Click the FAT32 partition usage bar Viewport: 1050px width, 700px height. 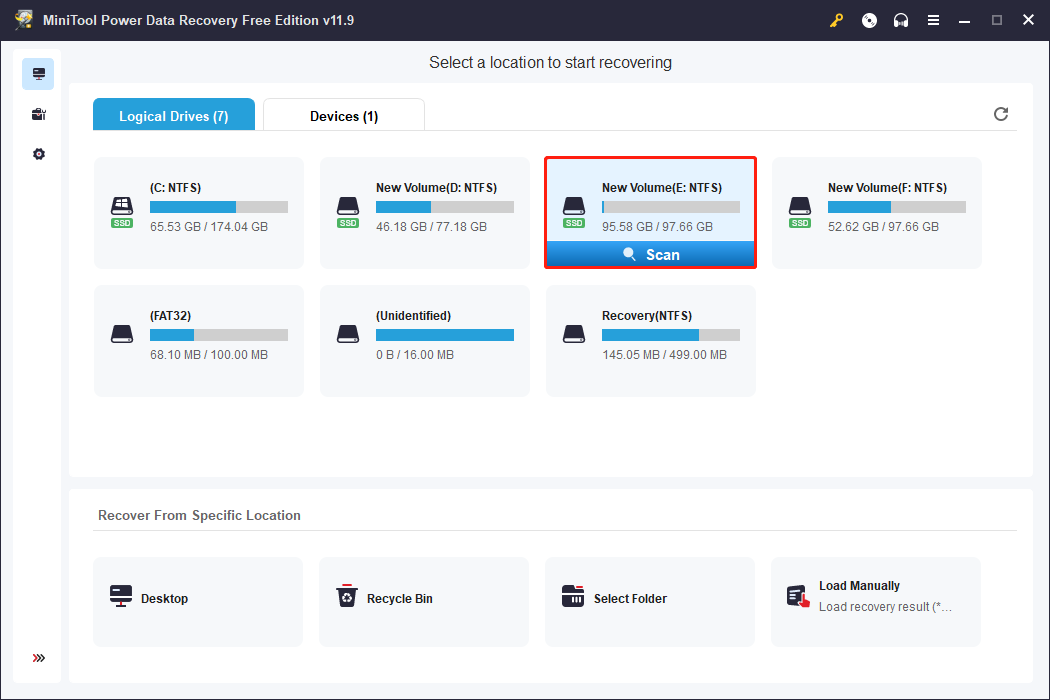tap(219, 335)
